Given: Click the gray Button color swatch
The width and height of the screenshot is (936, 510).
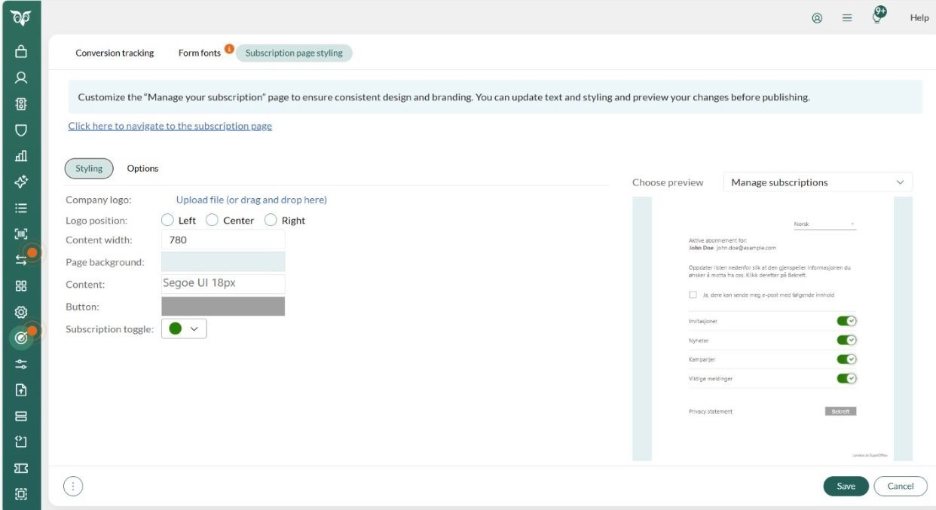Looking at the screenshot, I should [x=222, y=306].
